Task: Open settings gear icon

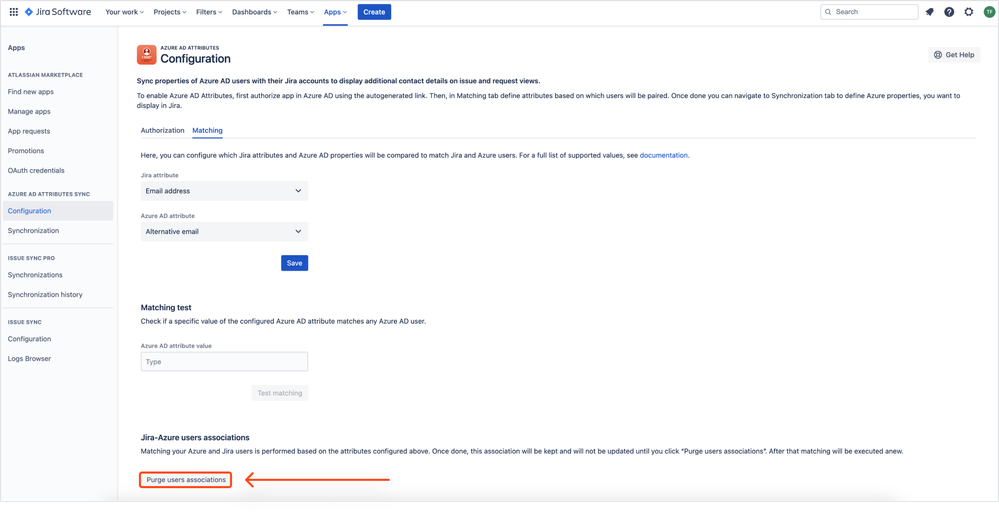Action: 969,12
